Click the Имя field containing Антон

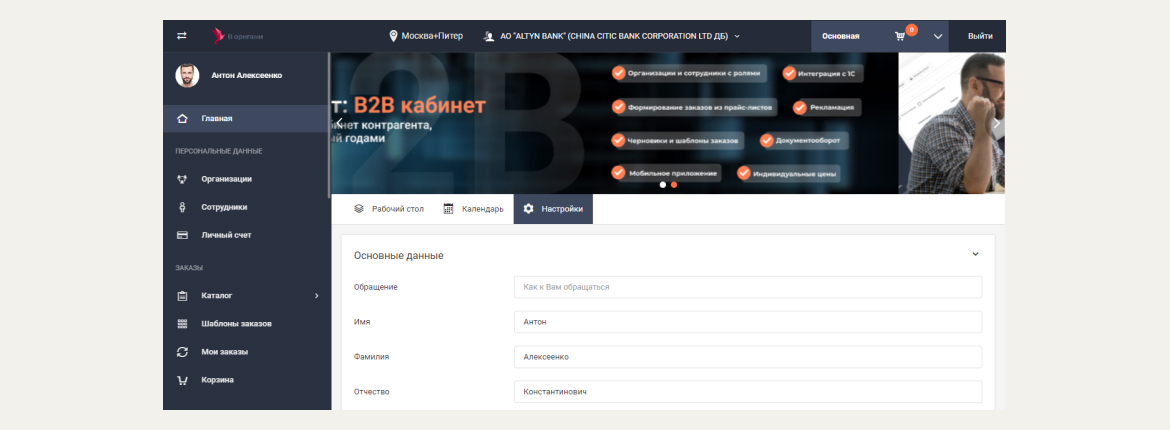tap(748, 322)
